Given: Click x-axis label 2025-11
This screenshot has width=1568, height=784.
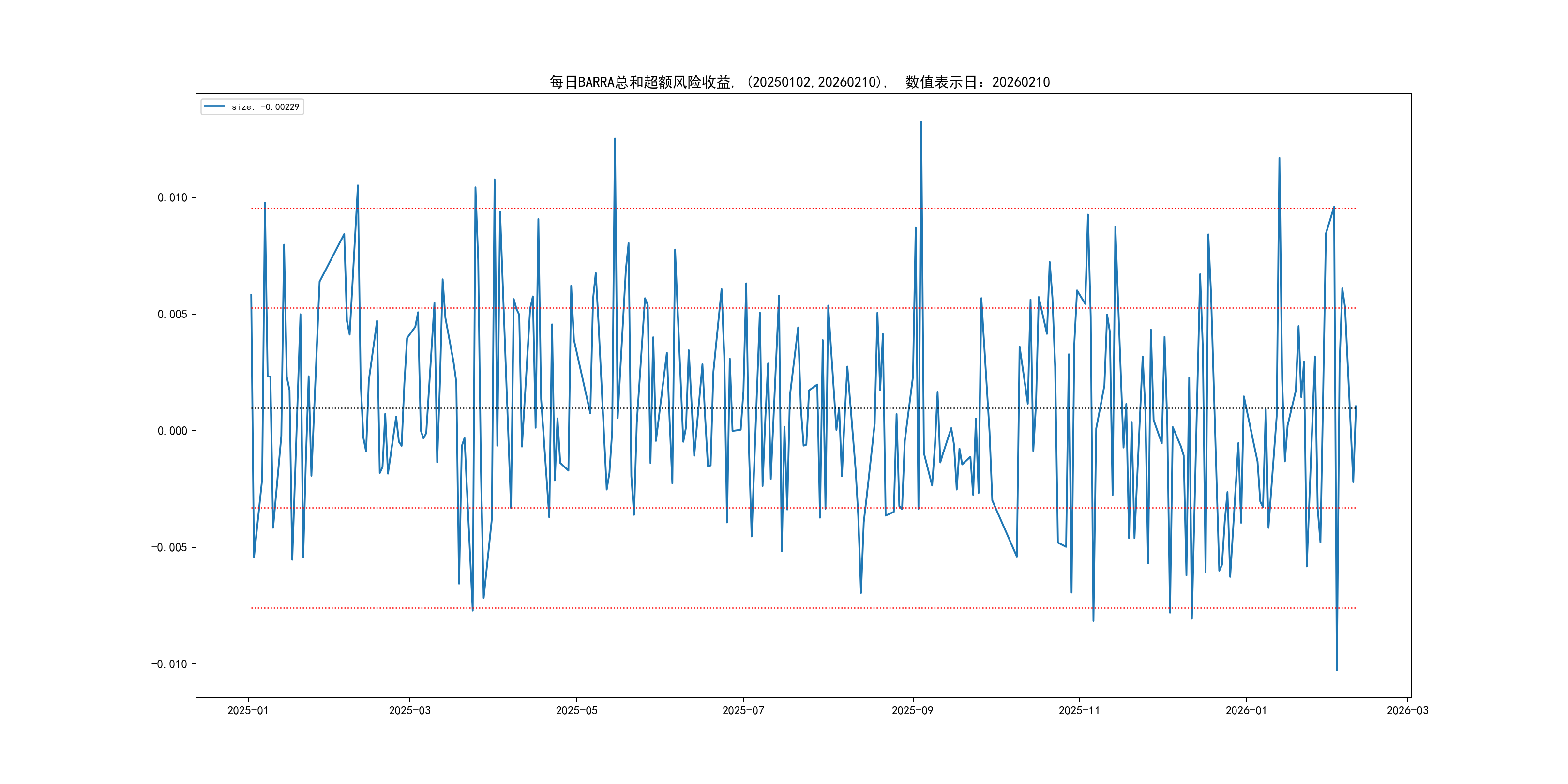Looking at the screenshot, I should (1079, 710).
